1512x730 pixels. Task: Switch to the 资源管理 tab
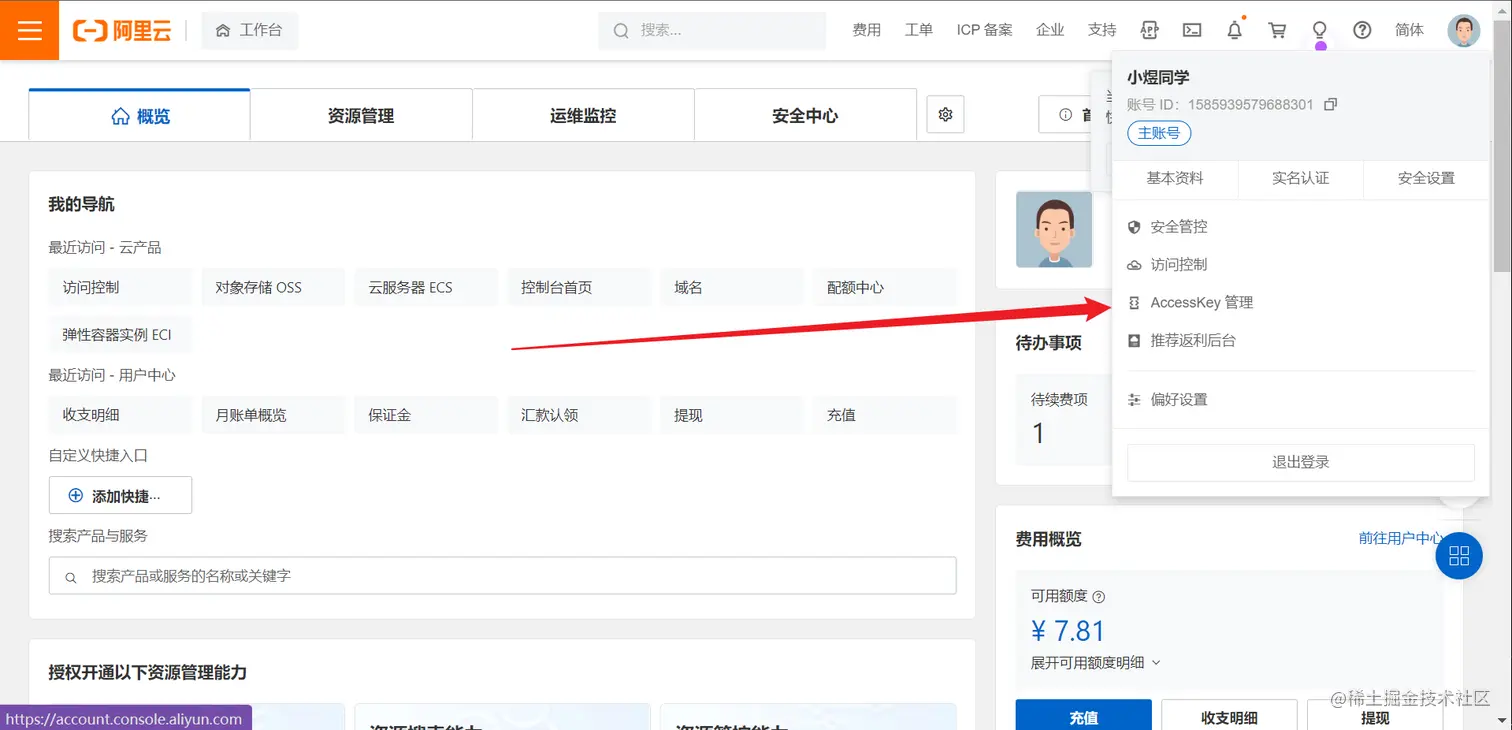[361, 116]
